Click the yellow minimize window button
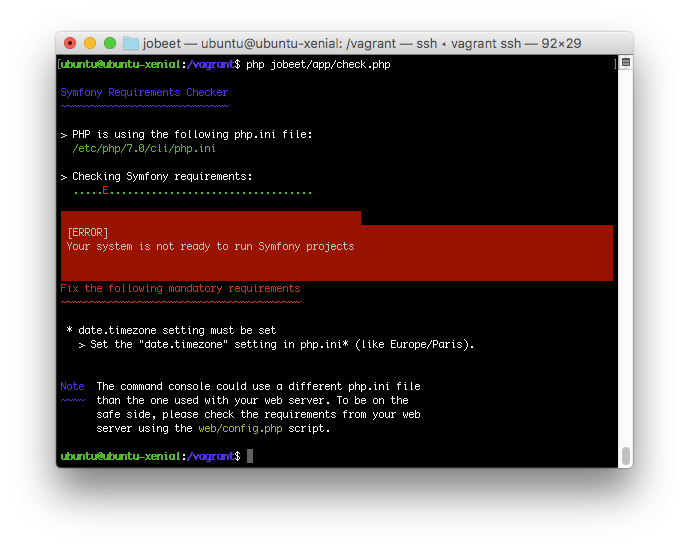 (90, 43)
